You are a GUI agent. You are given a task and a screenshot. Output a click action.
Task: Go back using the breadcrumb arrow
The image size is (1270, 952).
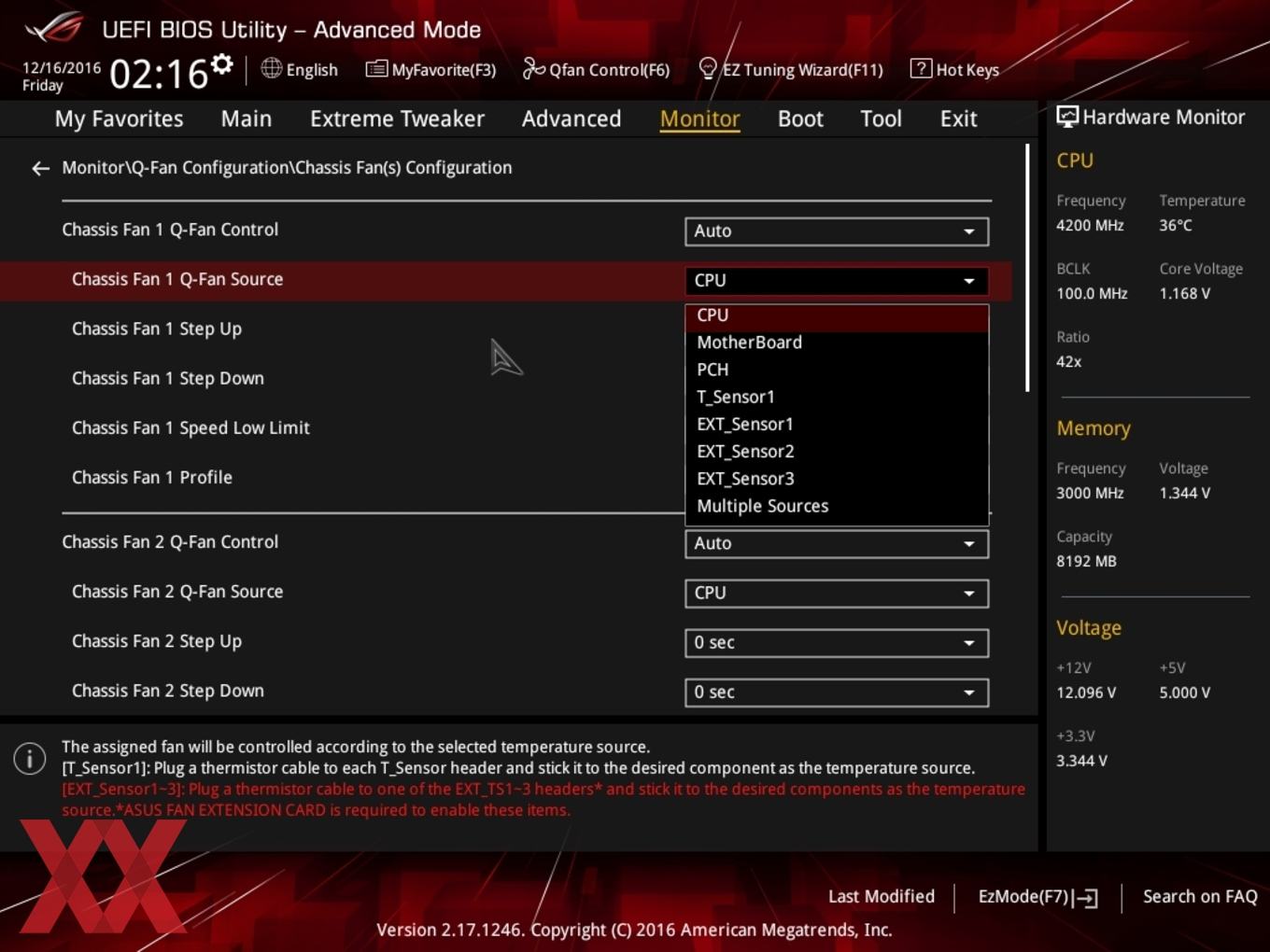point(40,168)
